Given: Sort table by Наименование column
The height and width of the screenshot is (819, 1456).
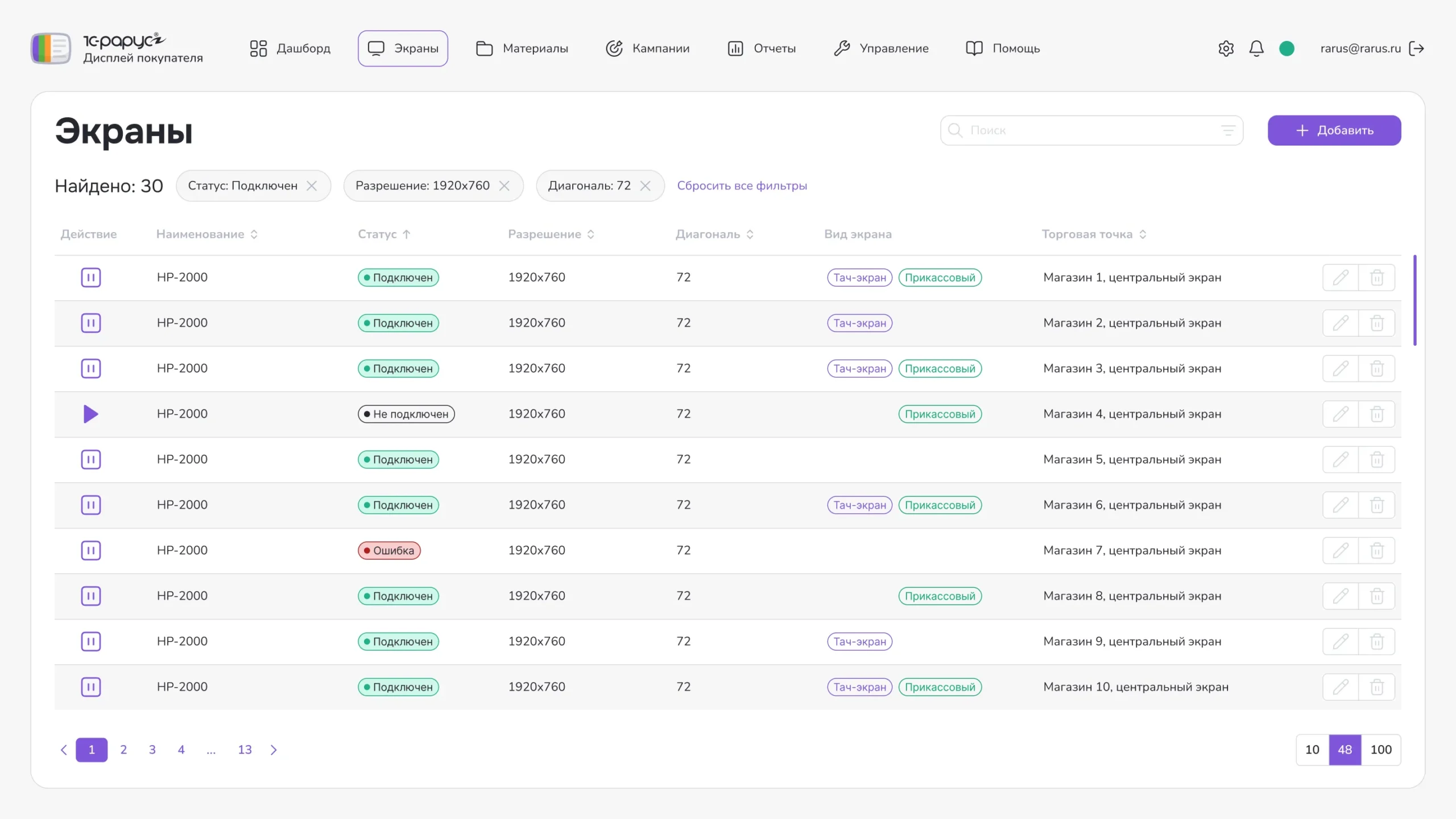Looking at the screenshot, I should (x=254, y=234).
